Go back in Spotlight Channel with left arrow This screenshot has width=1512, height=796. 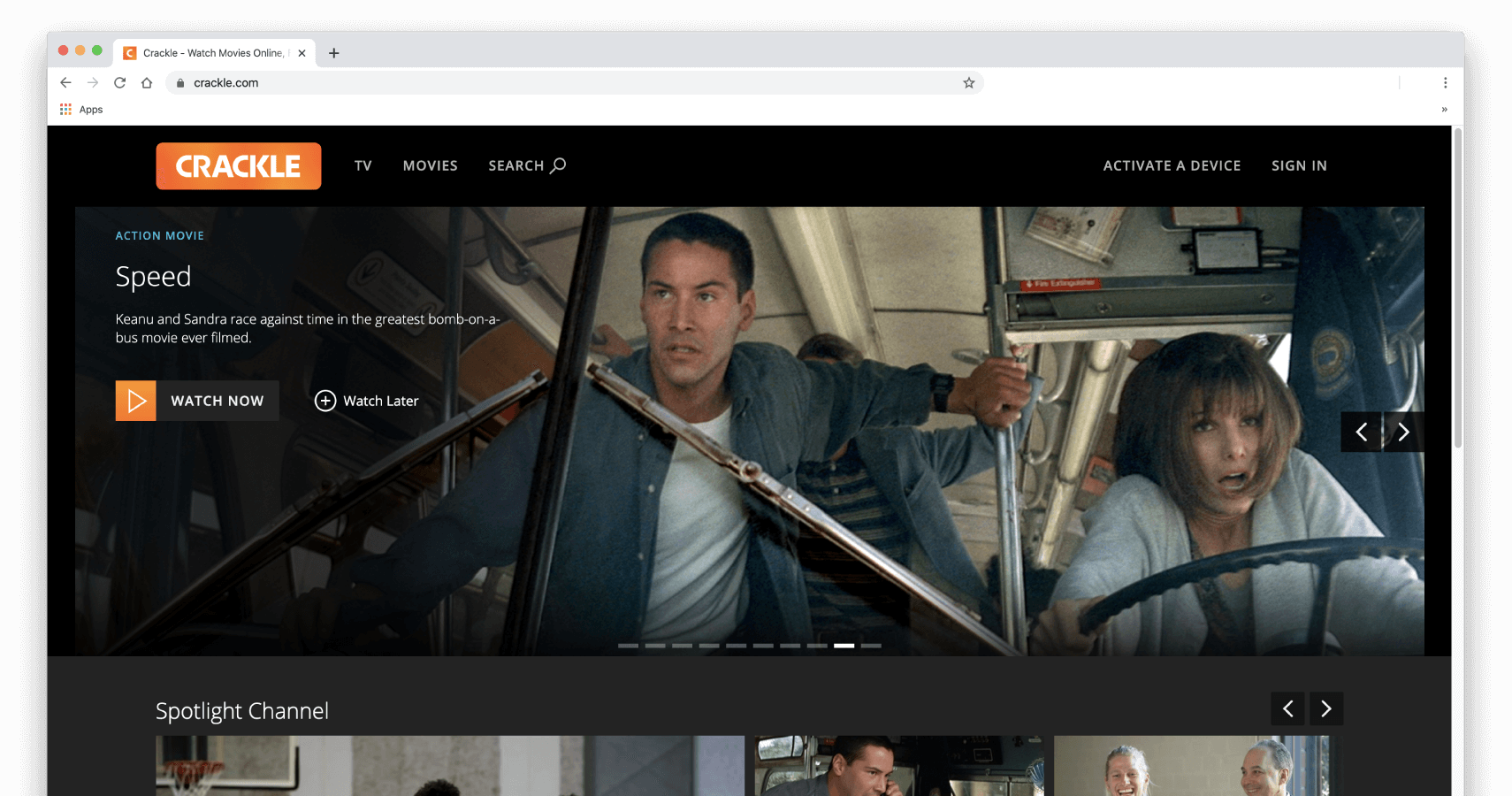tap(1287, 708)
